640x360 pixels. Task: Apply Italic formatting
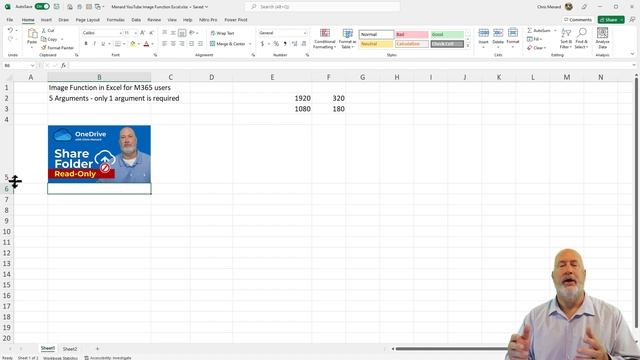(94, 44)
